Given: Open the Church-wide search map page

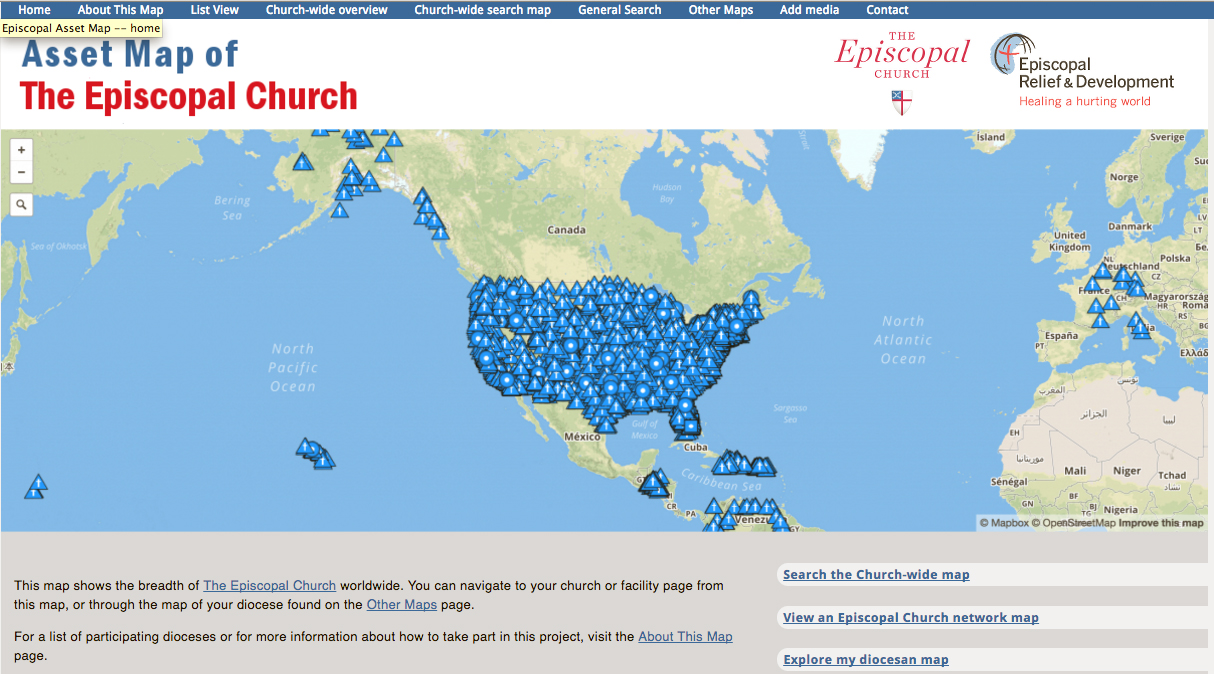Looking at the screenshot, I should (483, 10).
